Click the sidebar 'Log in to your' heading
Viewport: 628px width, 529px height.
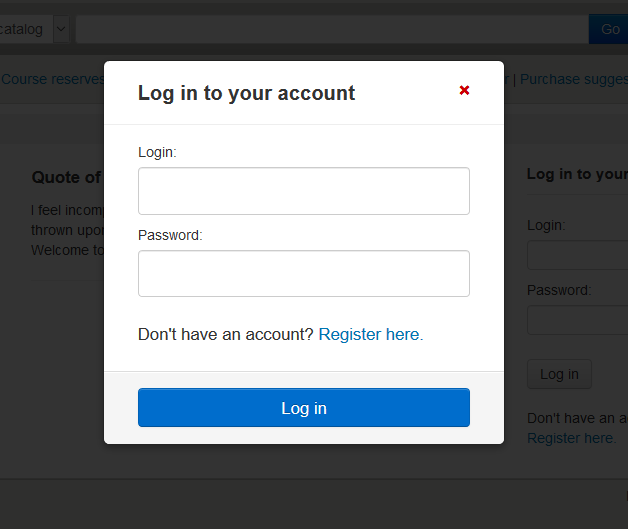(x=577, y=173)
